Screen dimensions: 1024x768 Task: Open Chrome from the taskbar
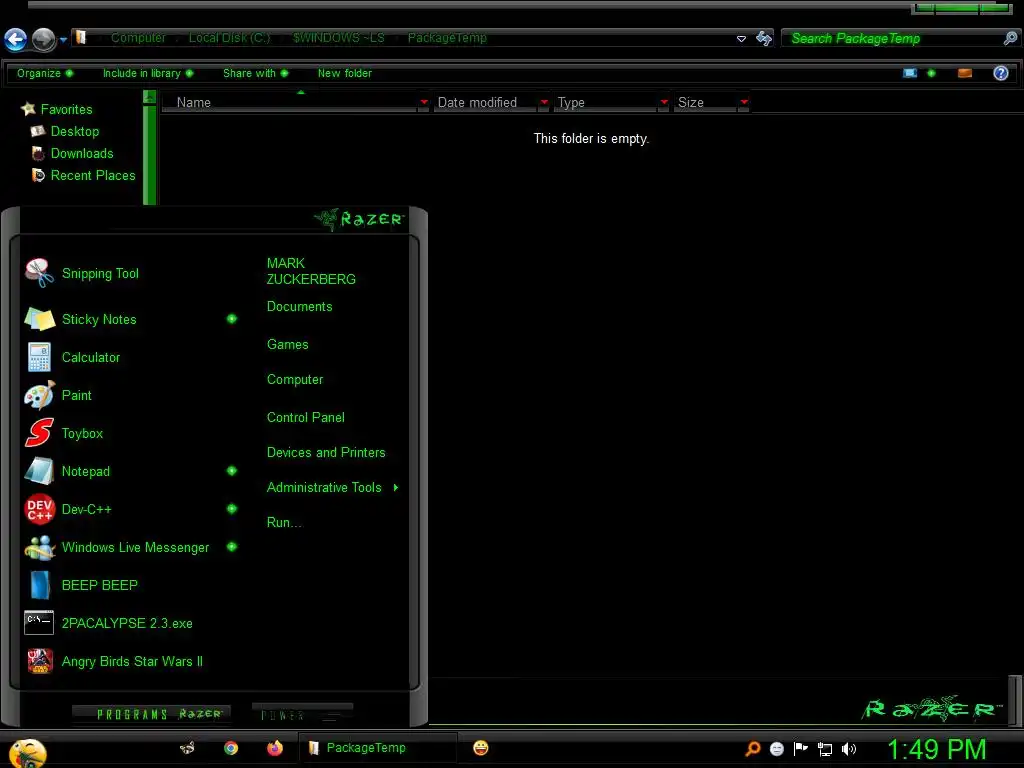coord(231,748)
